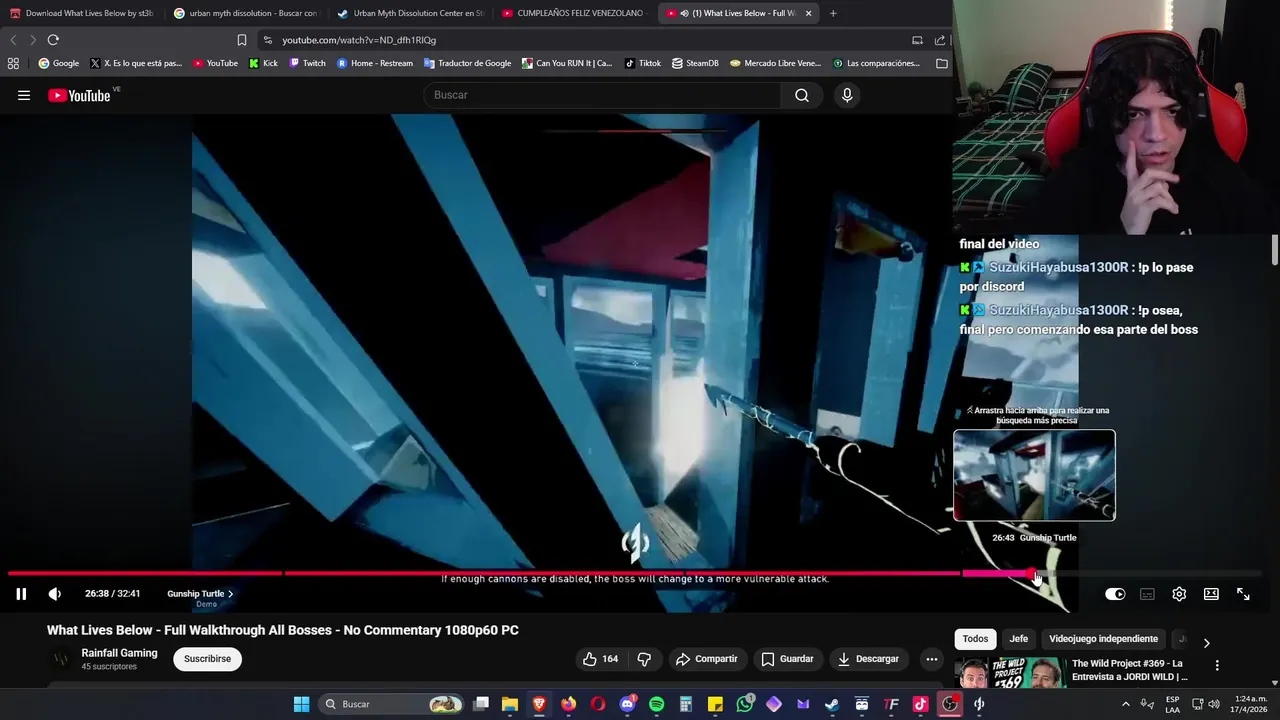
Task: Start voice search with microphone
Action: 847,95
